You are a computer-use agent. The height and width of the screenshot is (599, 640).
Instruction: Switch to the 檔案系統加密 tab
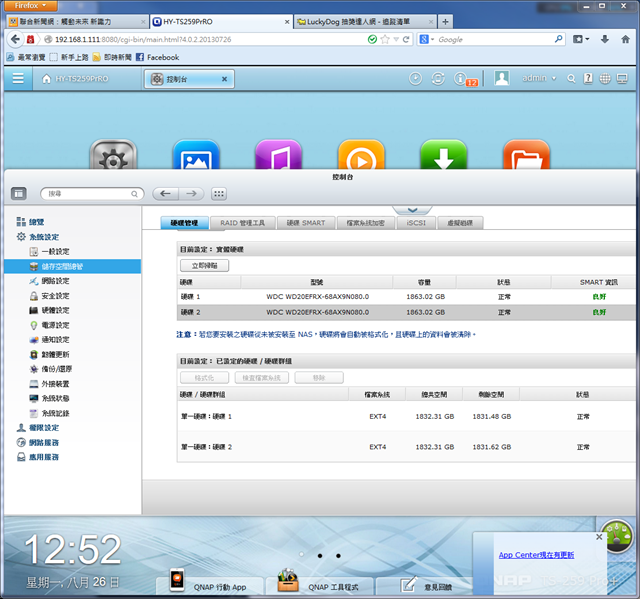click(x=366, y=223)
